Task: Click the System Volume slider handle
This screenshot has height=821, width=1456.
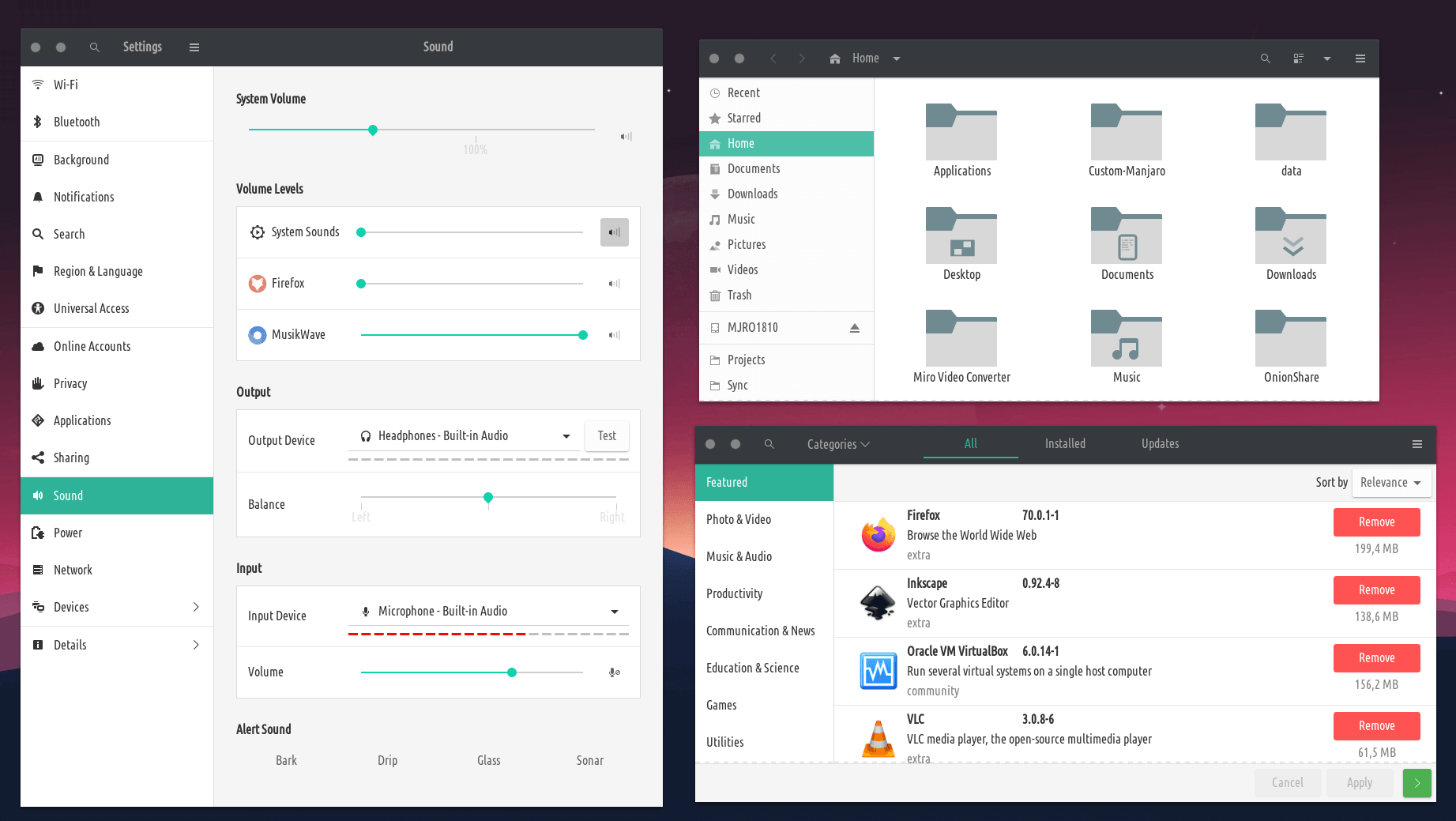Action: tap(373, 130)
